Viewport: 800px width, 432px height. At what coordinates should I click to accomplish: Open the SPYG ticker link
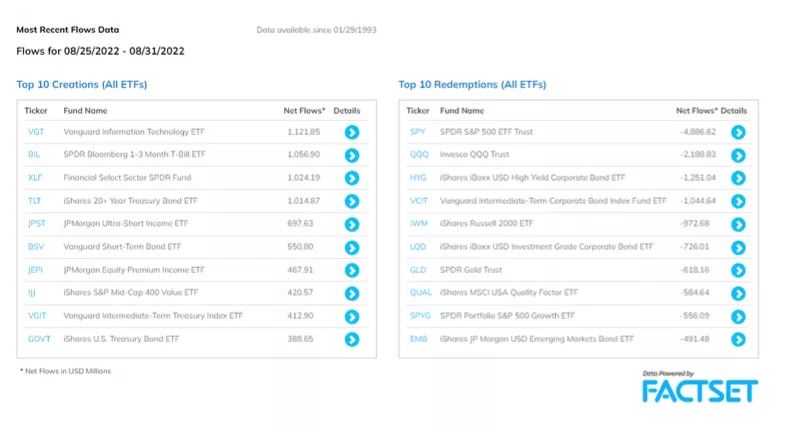point(420,316)
